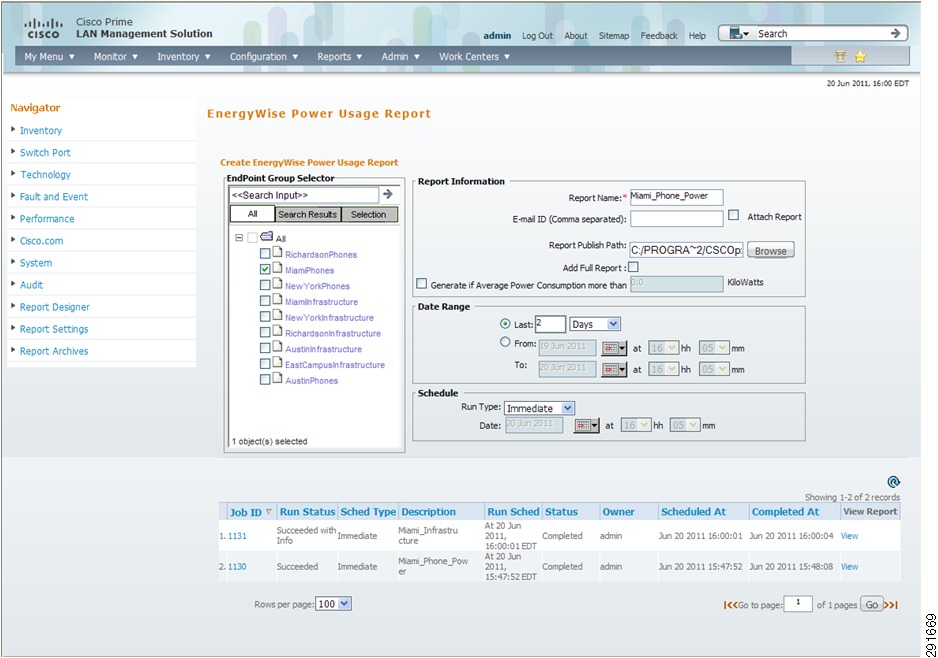Click the Job ID sort arrow
This screenshot has height=658, width=938.
(269, 511)
